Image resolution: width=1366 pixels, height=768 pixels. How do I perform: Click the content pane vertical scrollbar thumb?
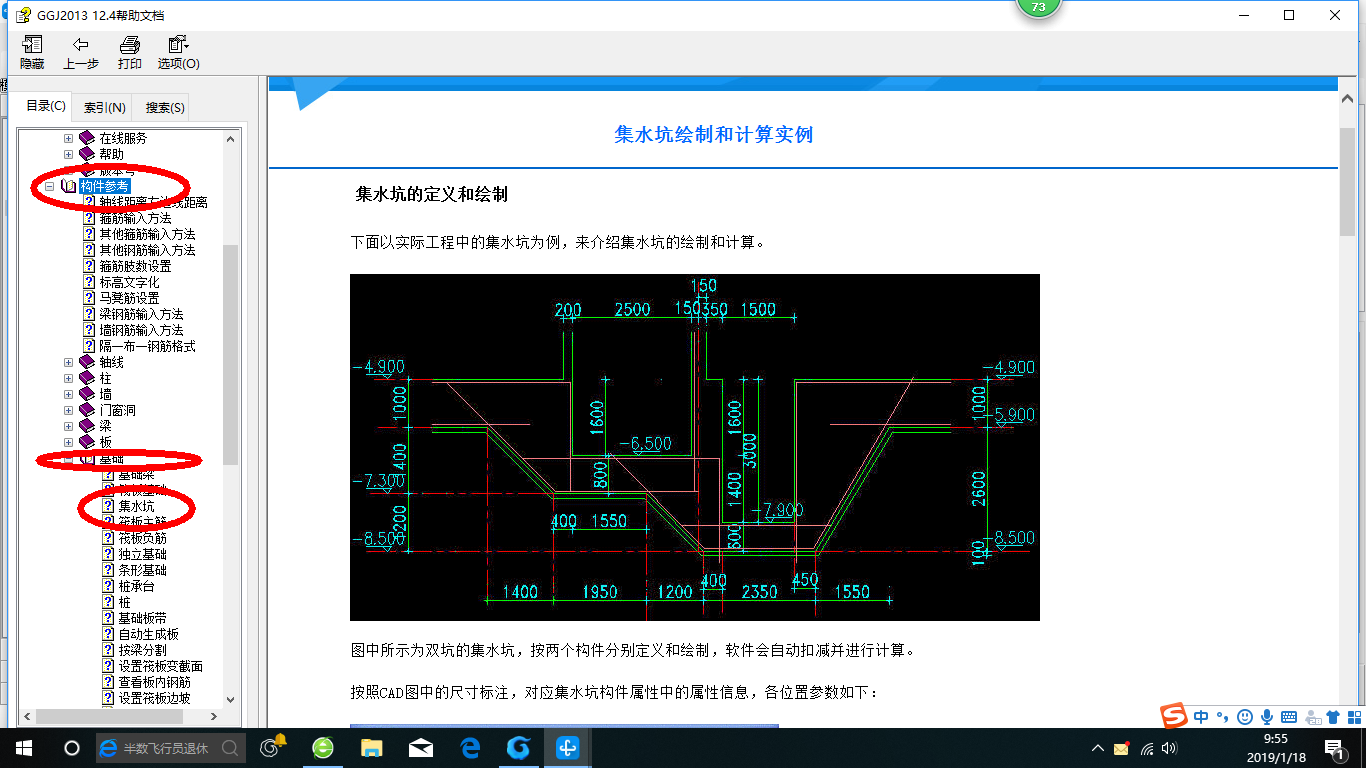pyautogui.click(x=1347, y=181)
